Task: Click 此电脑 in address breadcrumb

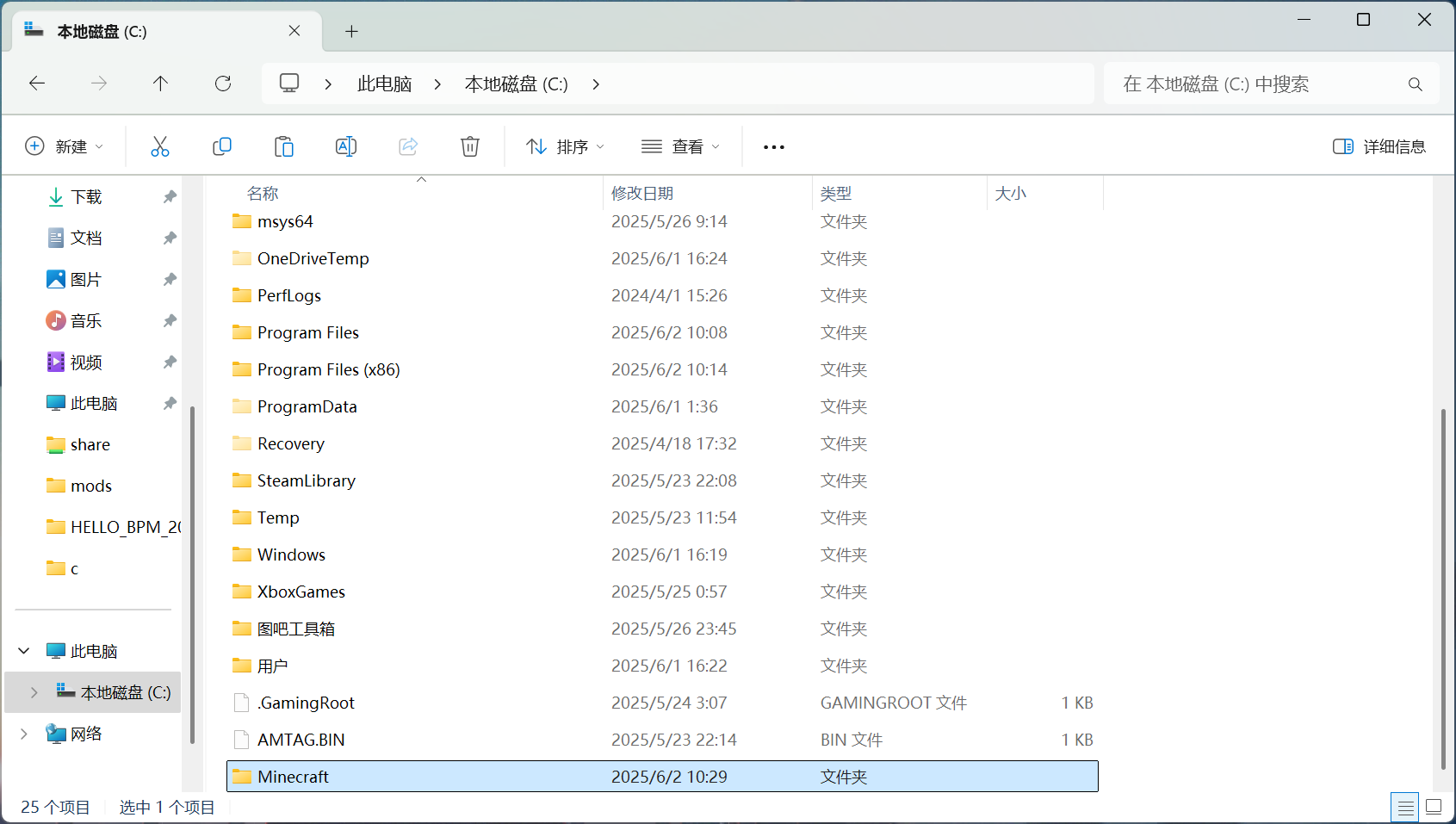Action: 384,84
